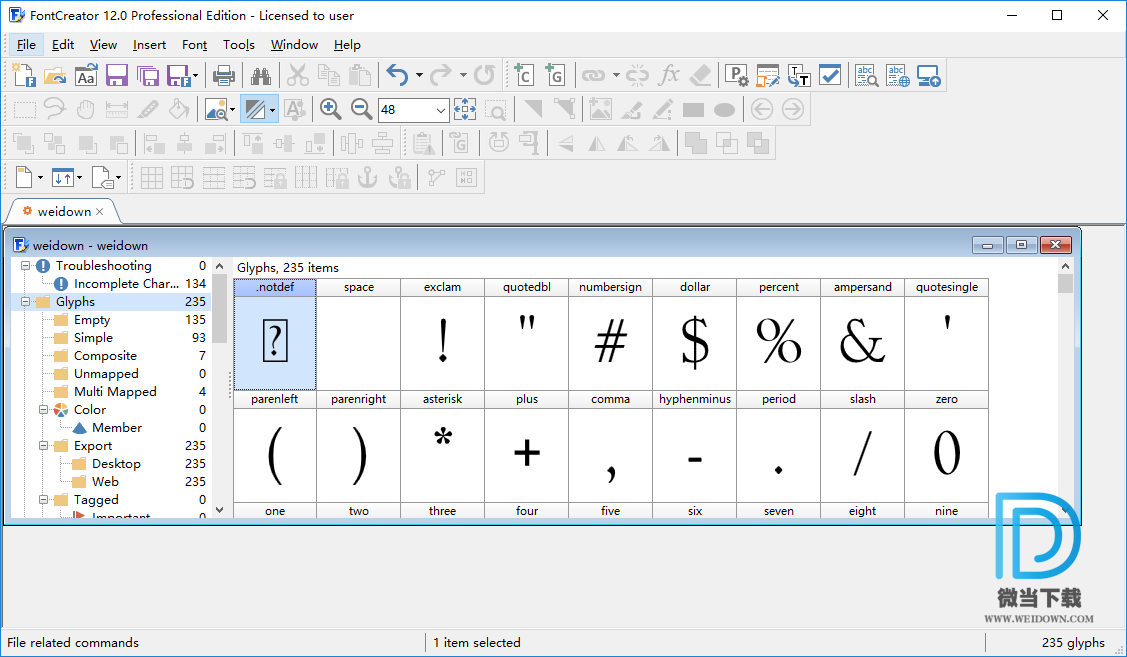Open the Tools menu
This screenshot has height=657, width=1127.
click(238, 45)
